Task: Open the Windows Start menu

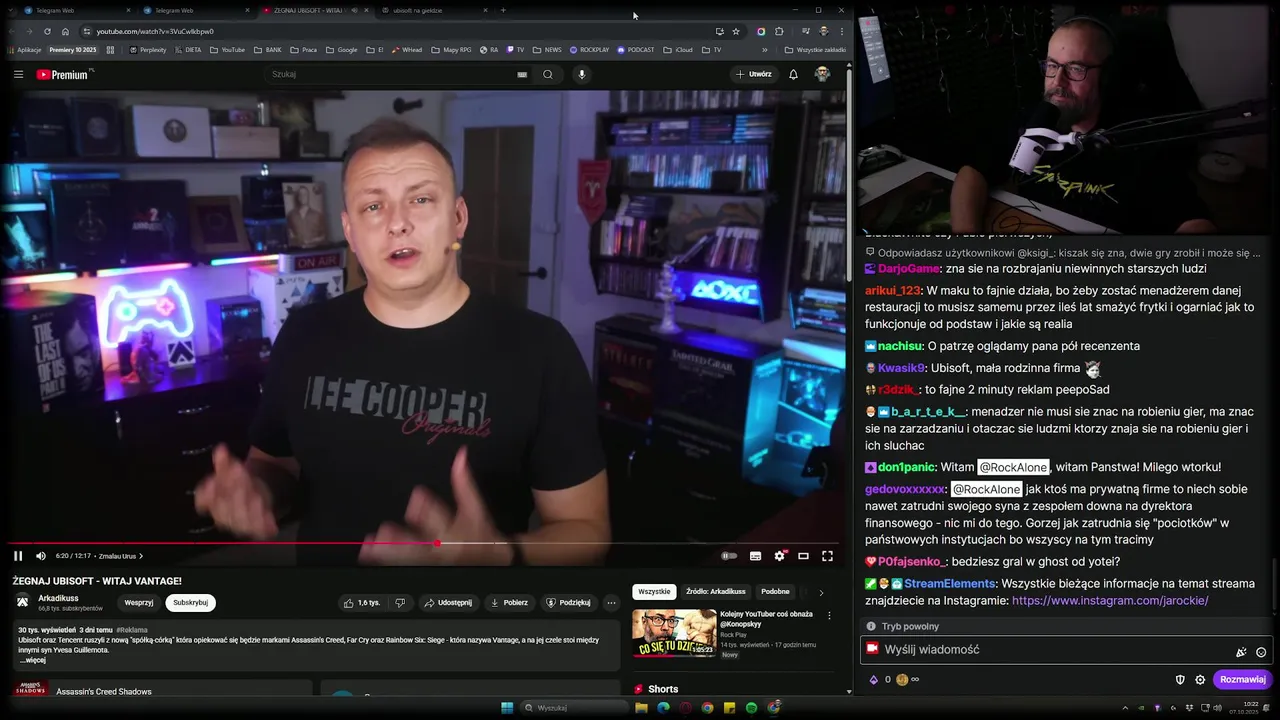Action: click(507, 708)
